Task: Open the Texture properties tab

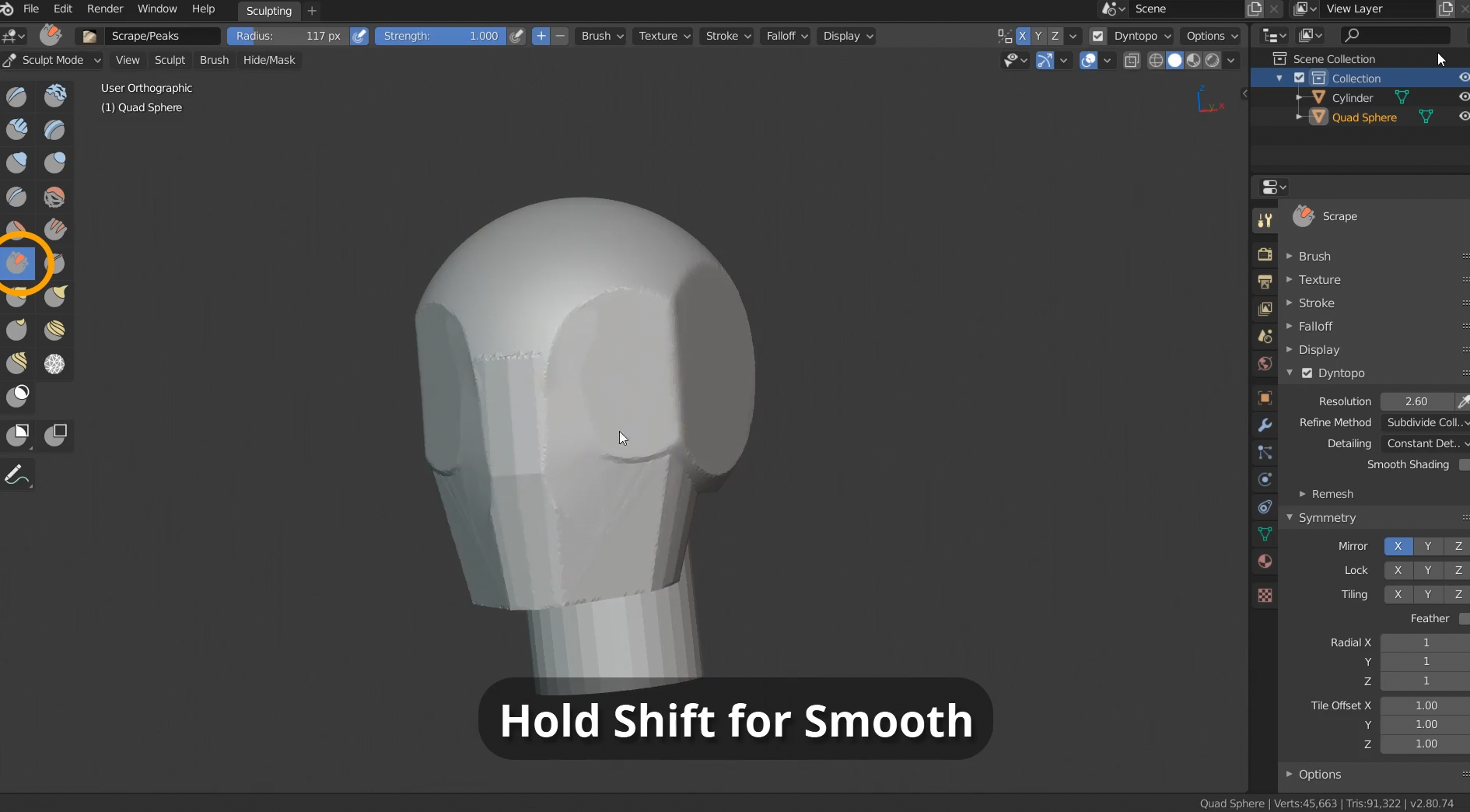Action: [1265, 595]
